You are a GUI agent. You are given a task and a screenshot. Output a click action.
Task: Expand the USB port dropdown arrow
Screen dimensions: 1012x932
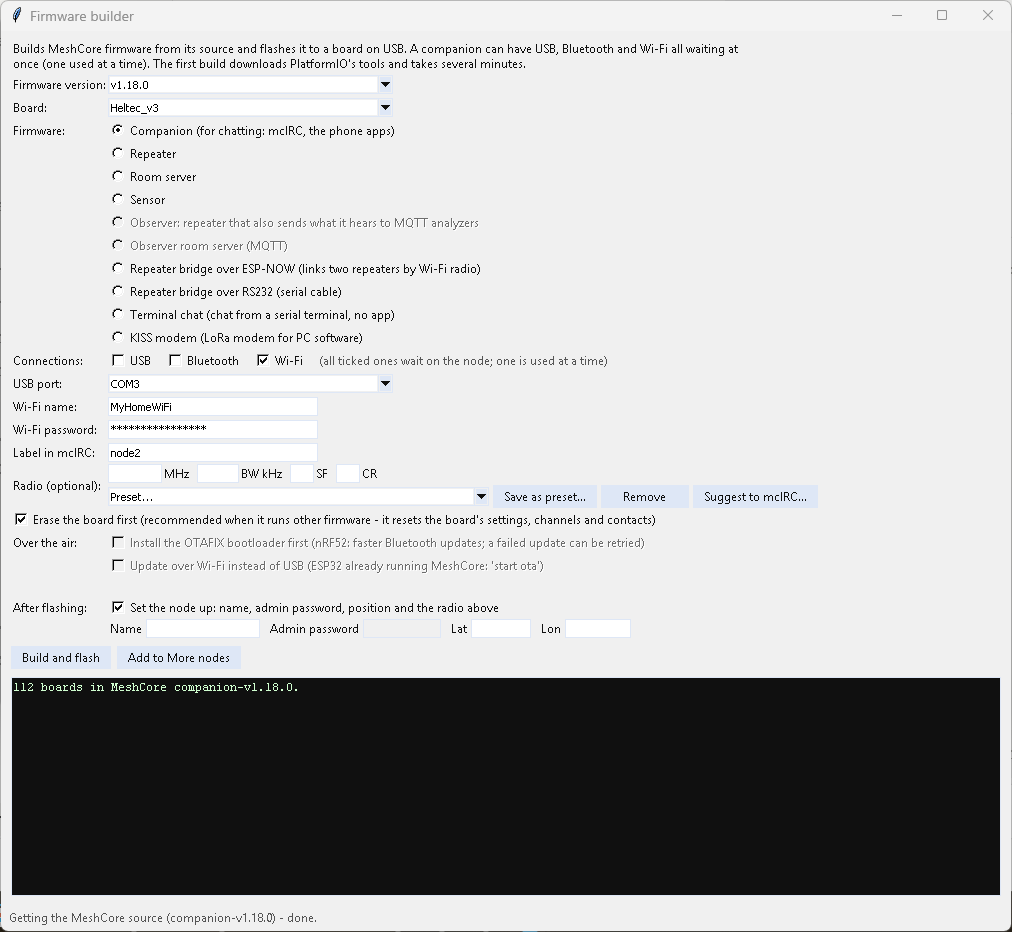pos(385,383)
